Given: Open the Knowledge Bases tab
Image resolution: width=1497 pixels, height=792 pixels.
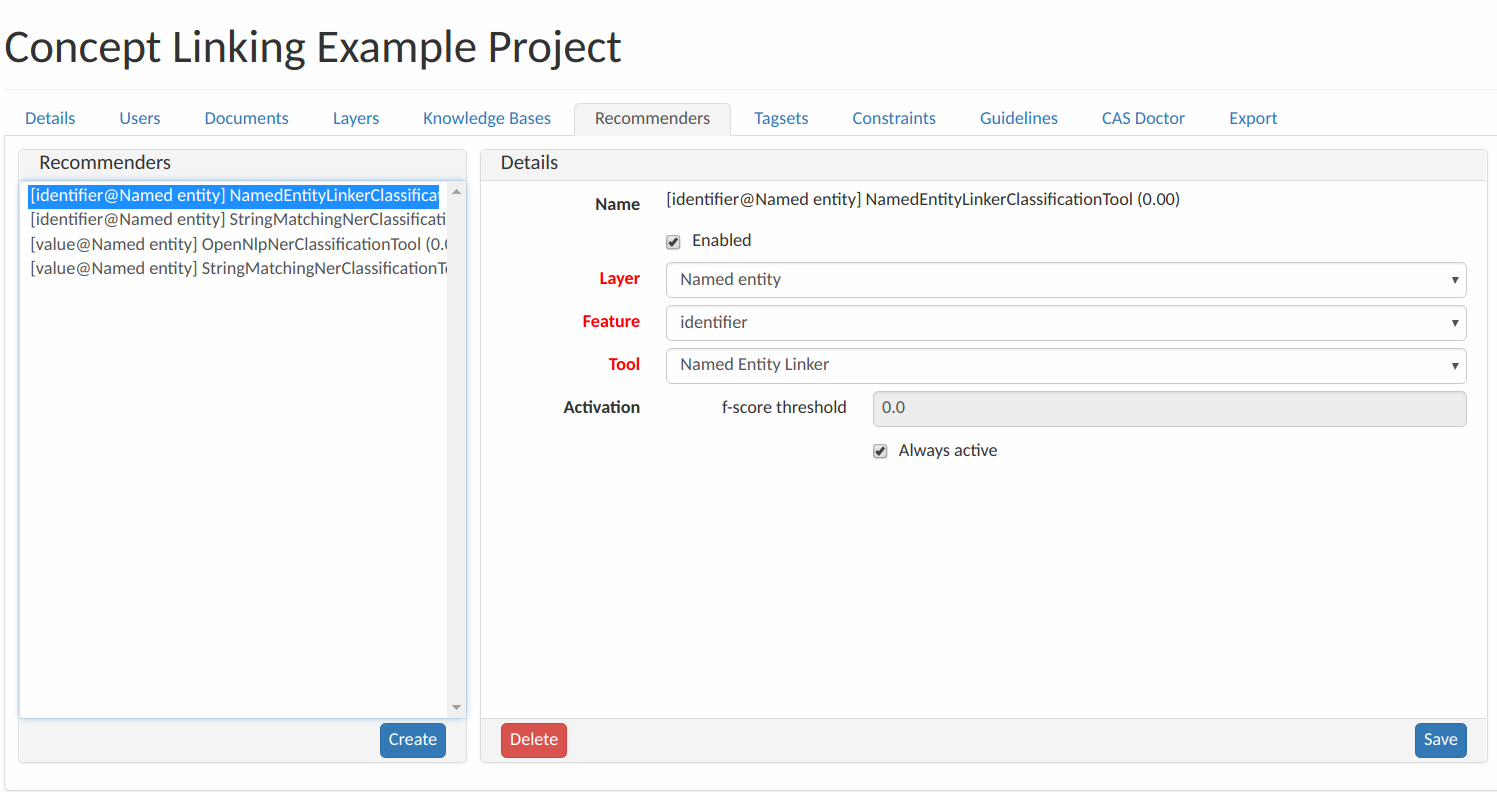Looking at the screenshot, I should pos(487,118).
